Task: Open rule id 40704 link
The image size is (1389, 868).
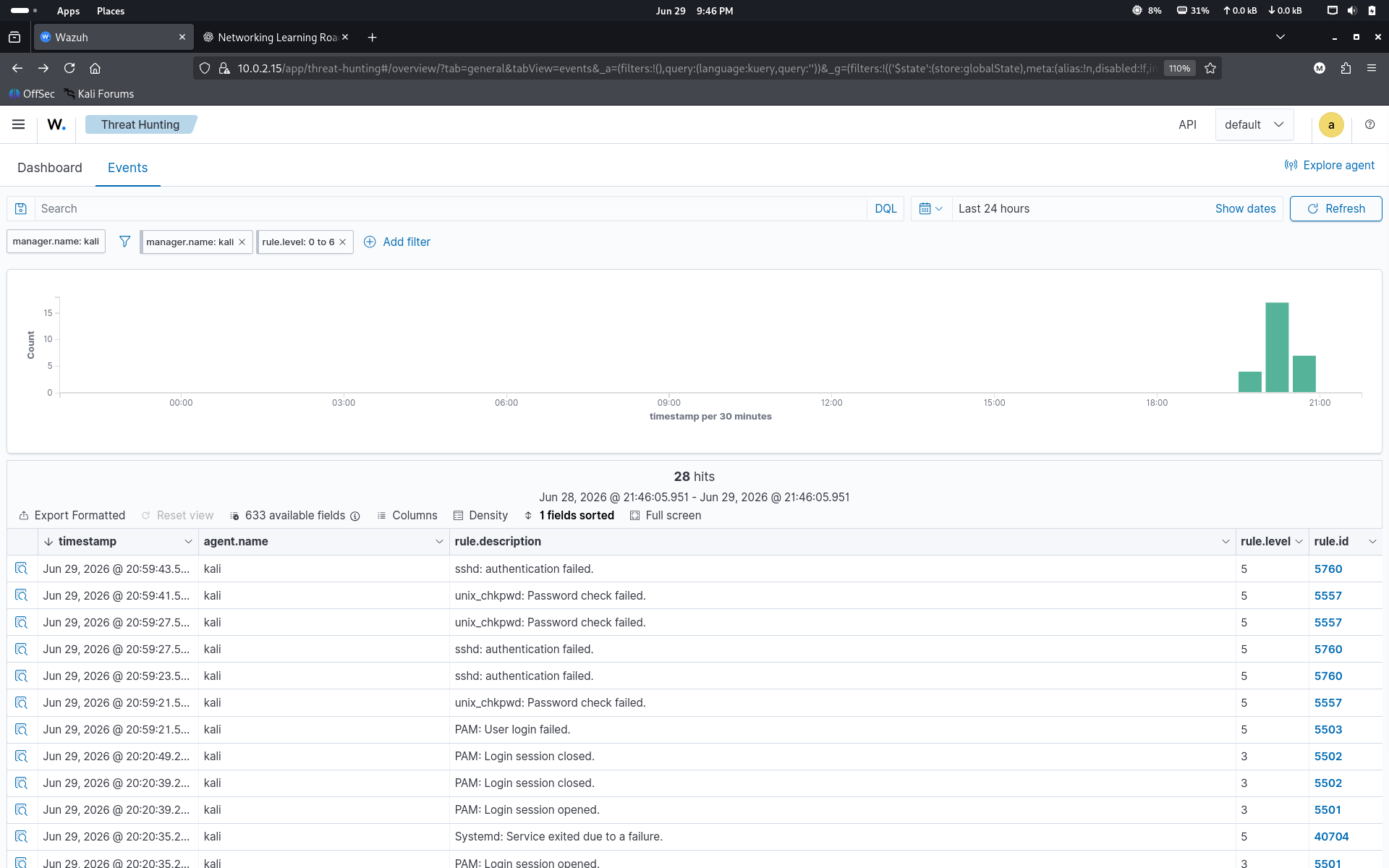Action: 1331,837
